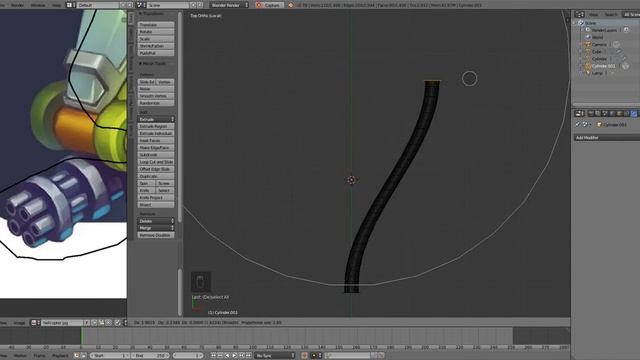Click Make Edge/Face button
The height and width of the screenshot is (360, 640).
coord(156,148)
